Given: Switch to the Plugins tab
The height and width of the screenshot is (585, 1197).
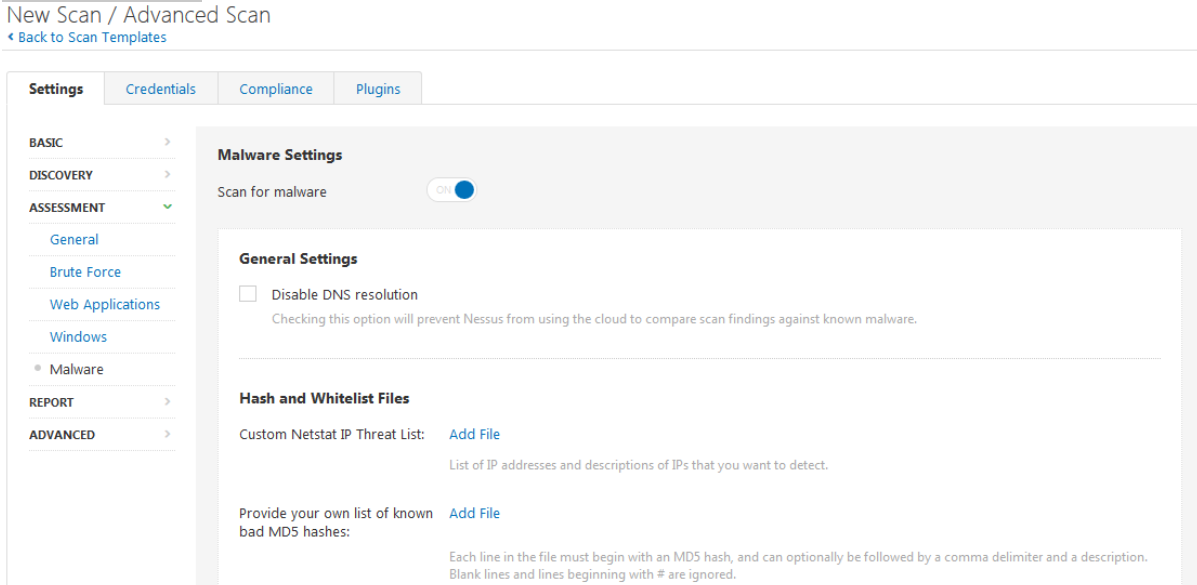Looking at the screenshot, I should coord(378,89).
